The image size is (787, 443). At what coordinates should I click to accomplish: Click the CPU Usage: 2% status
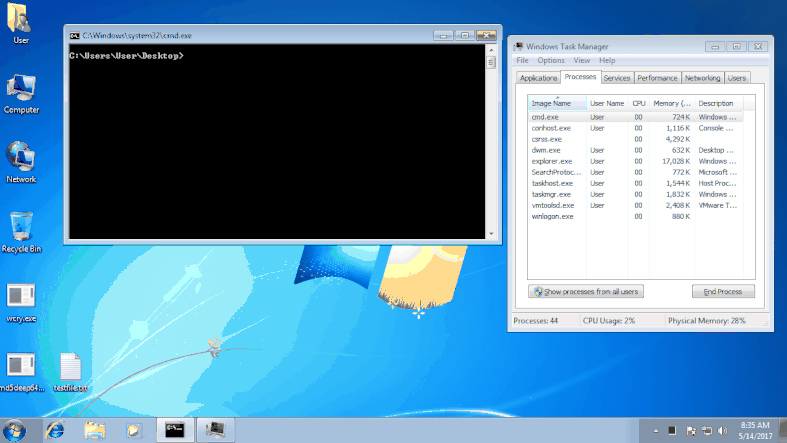pos(609,321)
